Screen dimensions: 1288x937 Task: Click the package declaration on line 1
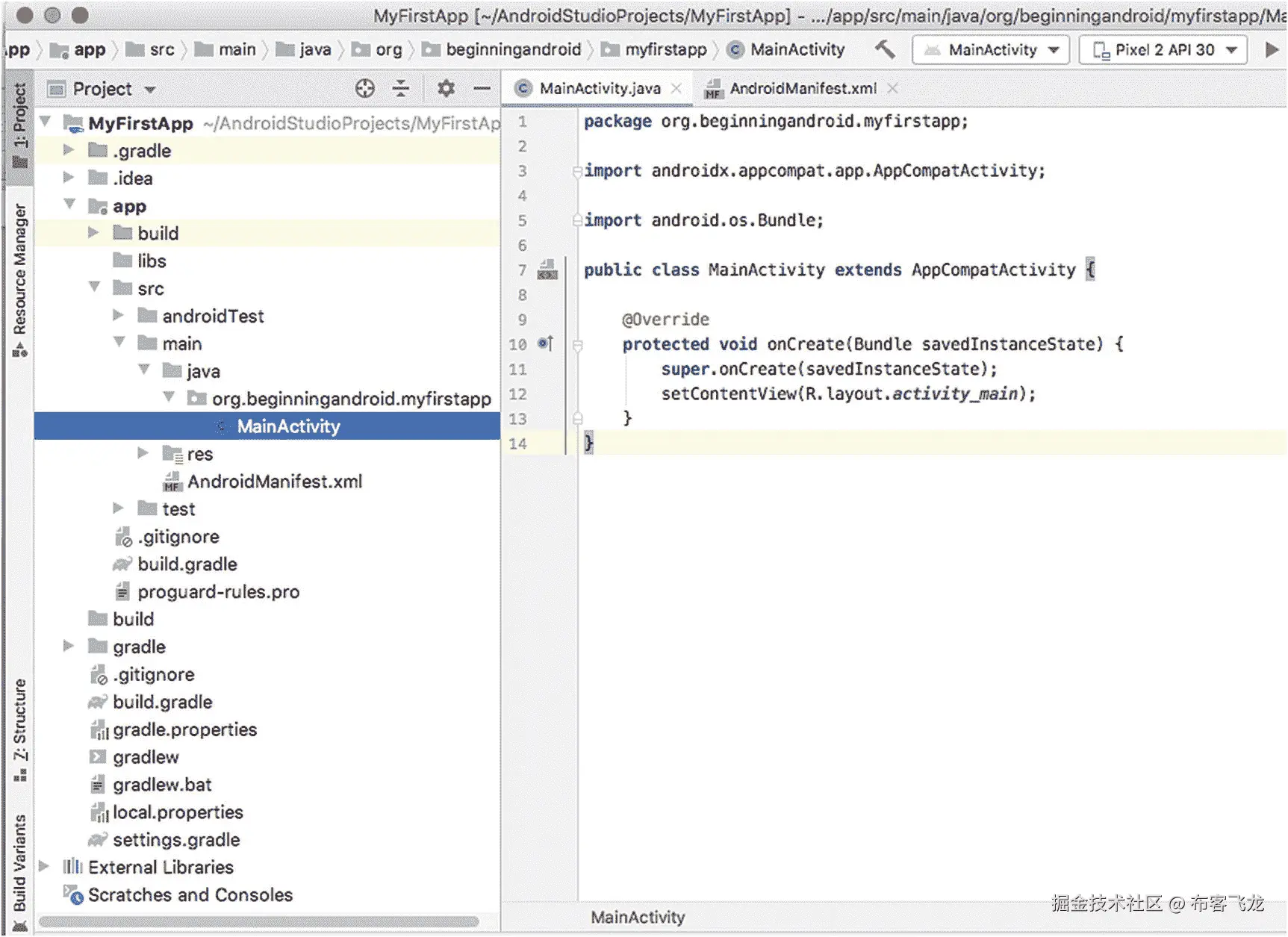(776, 121)
